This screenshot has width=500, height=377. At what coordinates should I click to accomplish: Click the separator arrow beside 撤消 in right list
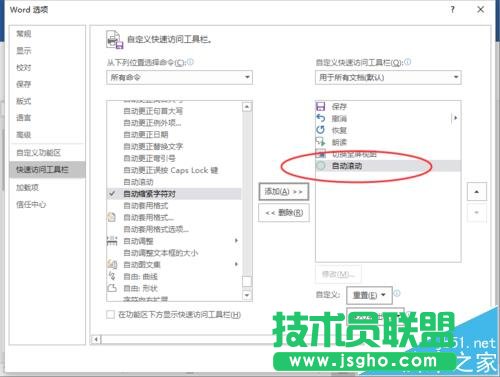455,118
